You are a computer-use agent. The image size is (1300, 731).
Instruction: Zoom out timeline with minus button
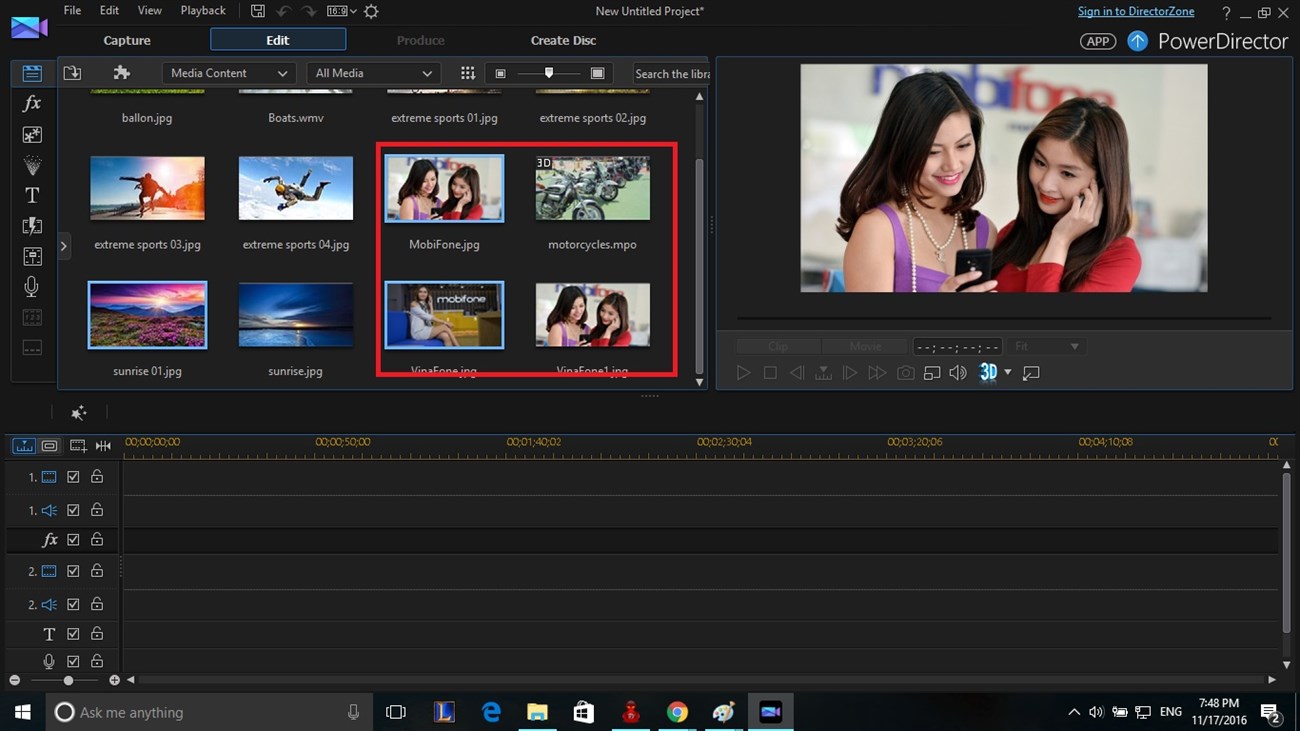pyautogui.click(x=14, y=680)
